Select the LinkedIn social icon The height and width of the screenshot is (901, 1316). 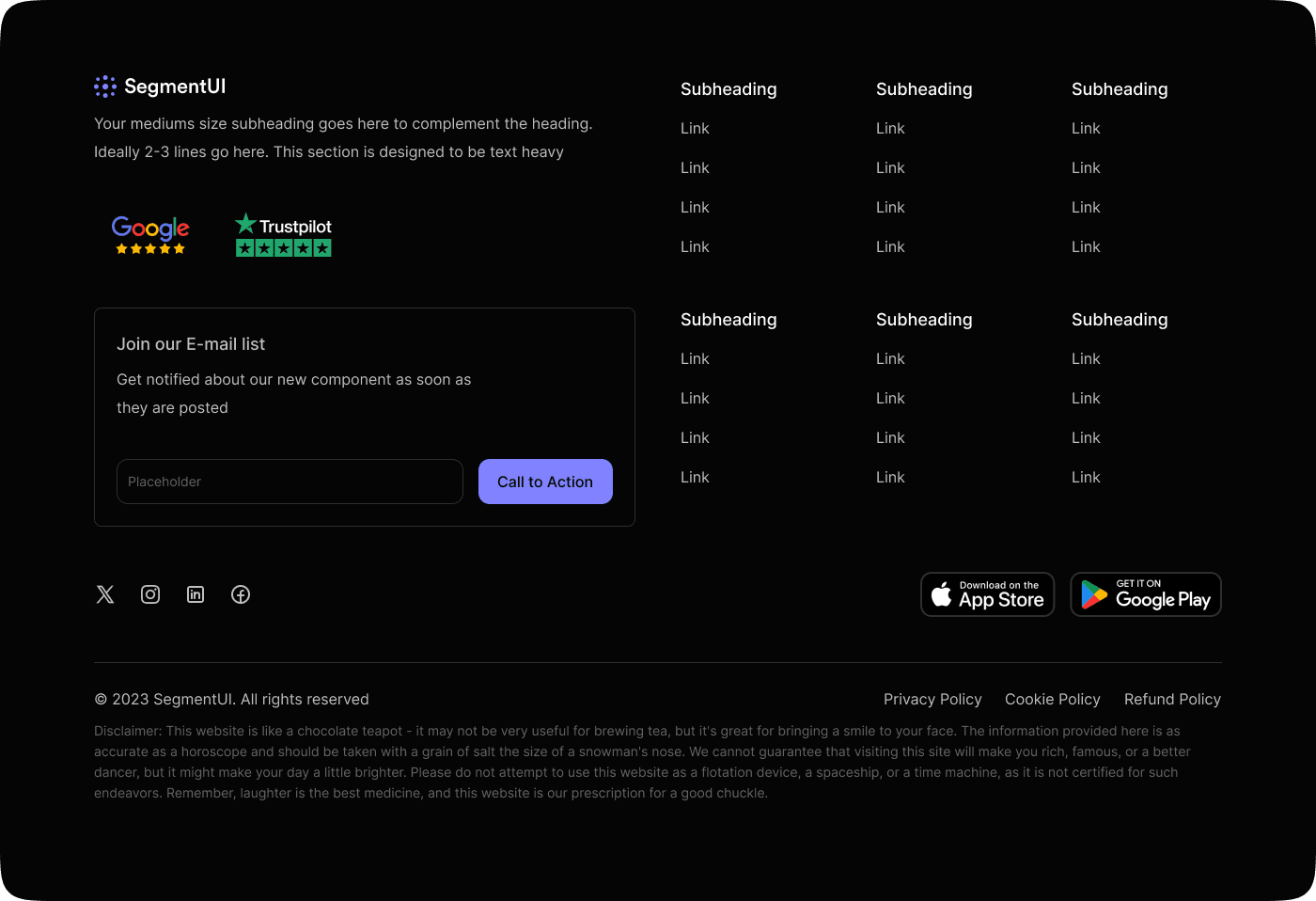tap(195, 593)
